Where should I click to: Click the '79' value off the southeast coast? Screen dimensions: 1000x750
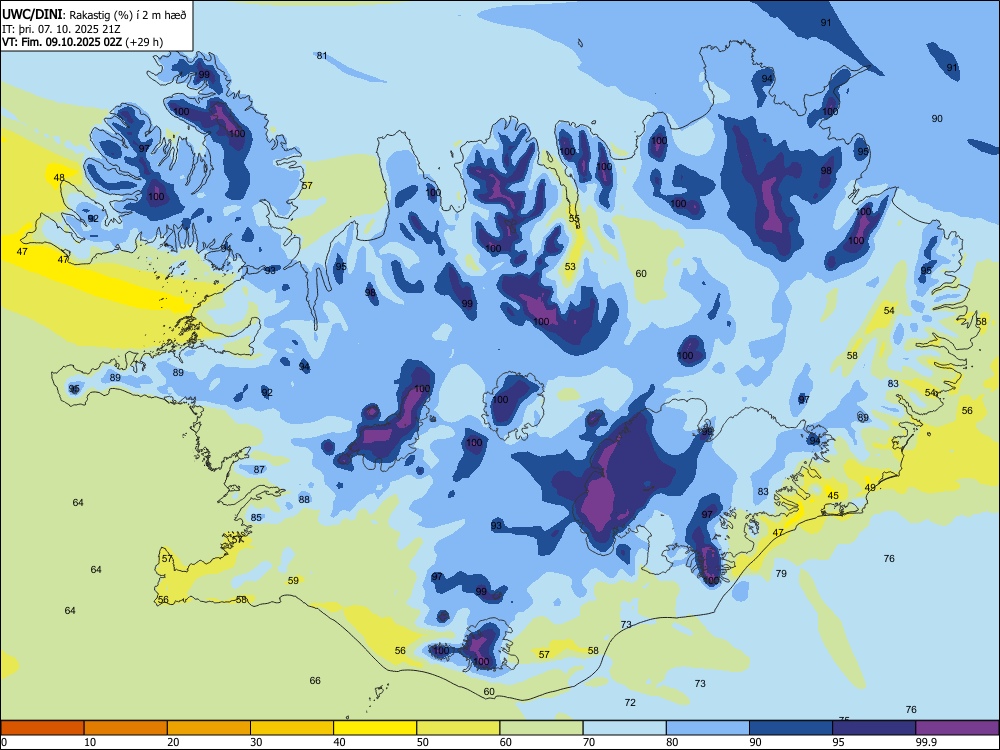[781, 573]
